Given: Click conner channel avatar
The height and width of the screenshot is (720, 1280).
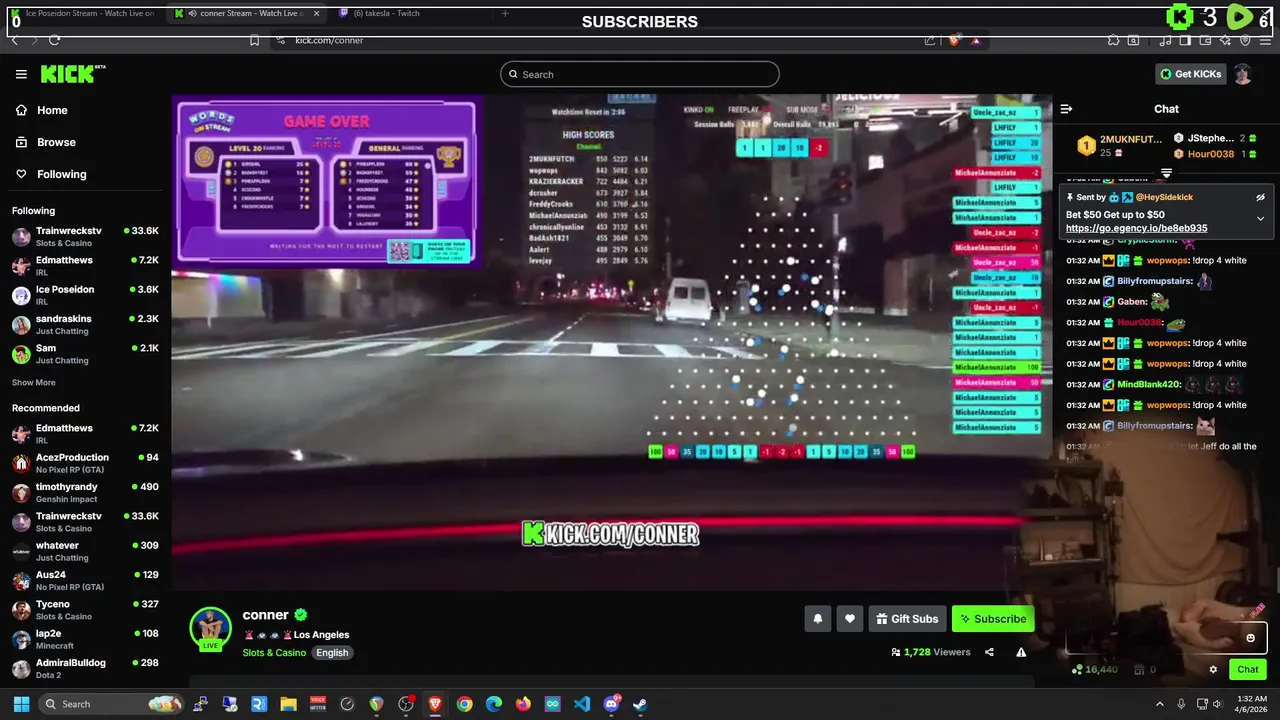Looking at the screenshot, I should tap(210, 628).
